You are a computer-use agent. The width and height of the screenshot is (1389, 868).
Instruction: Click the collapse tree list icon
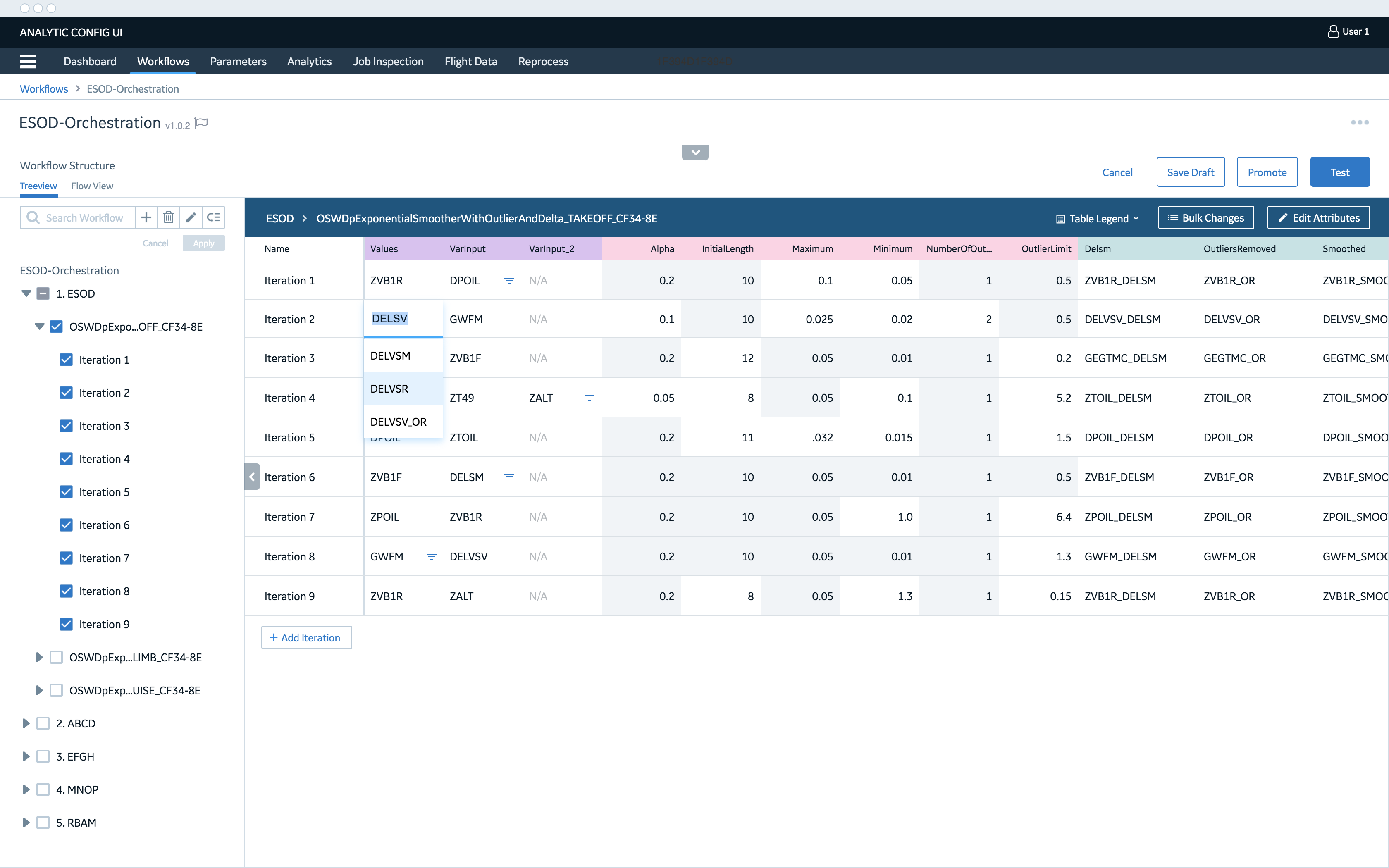pos(213,217)
